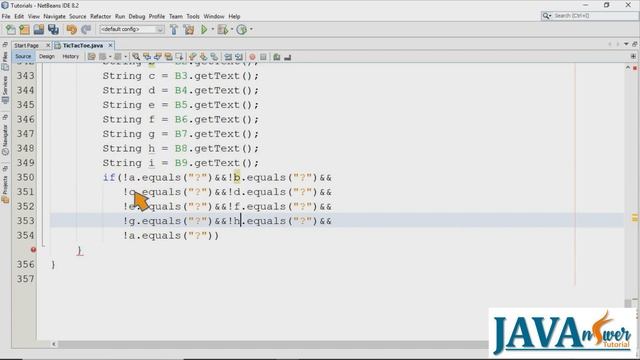Click the red error marker in gutter
Screen dimensions: 640x360
click(33, 249)
